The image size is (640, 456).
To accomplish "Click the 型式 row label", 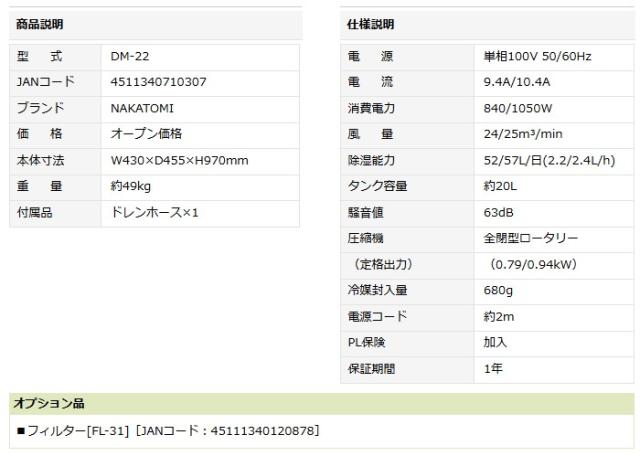I will click(x=40, y=56).
